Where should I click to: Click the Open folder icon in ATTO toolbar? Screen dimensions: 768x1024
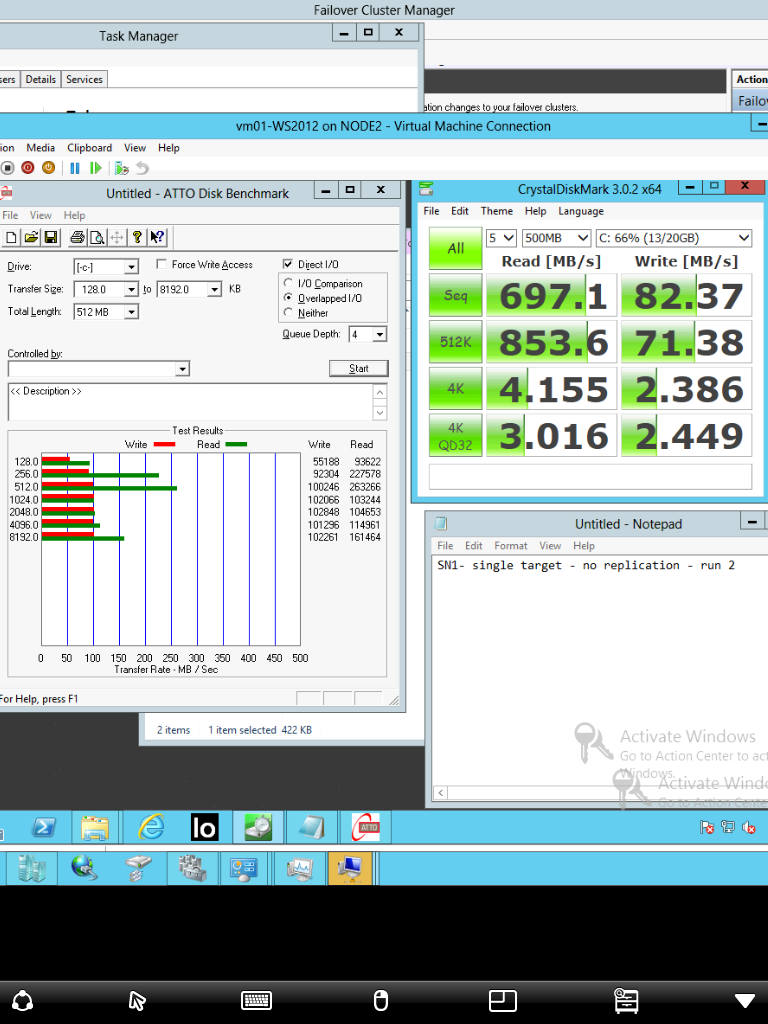point(31,237)
